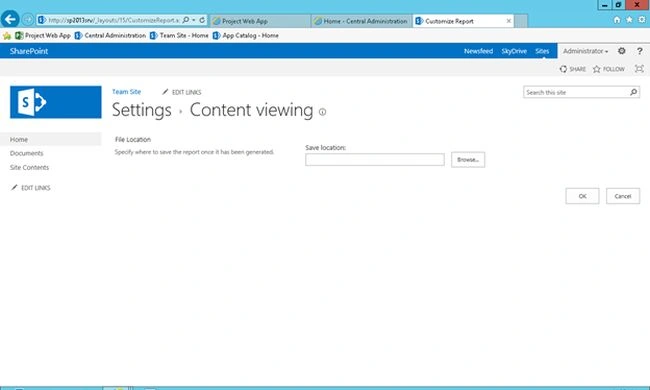Click the SharePoint brand text
The height and width of the screenshot is (390, 650).
(x=29, y=51)
